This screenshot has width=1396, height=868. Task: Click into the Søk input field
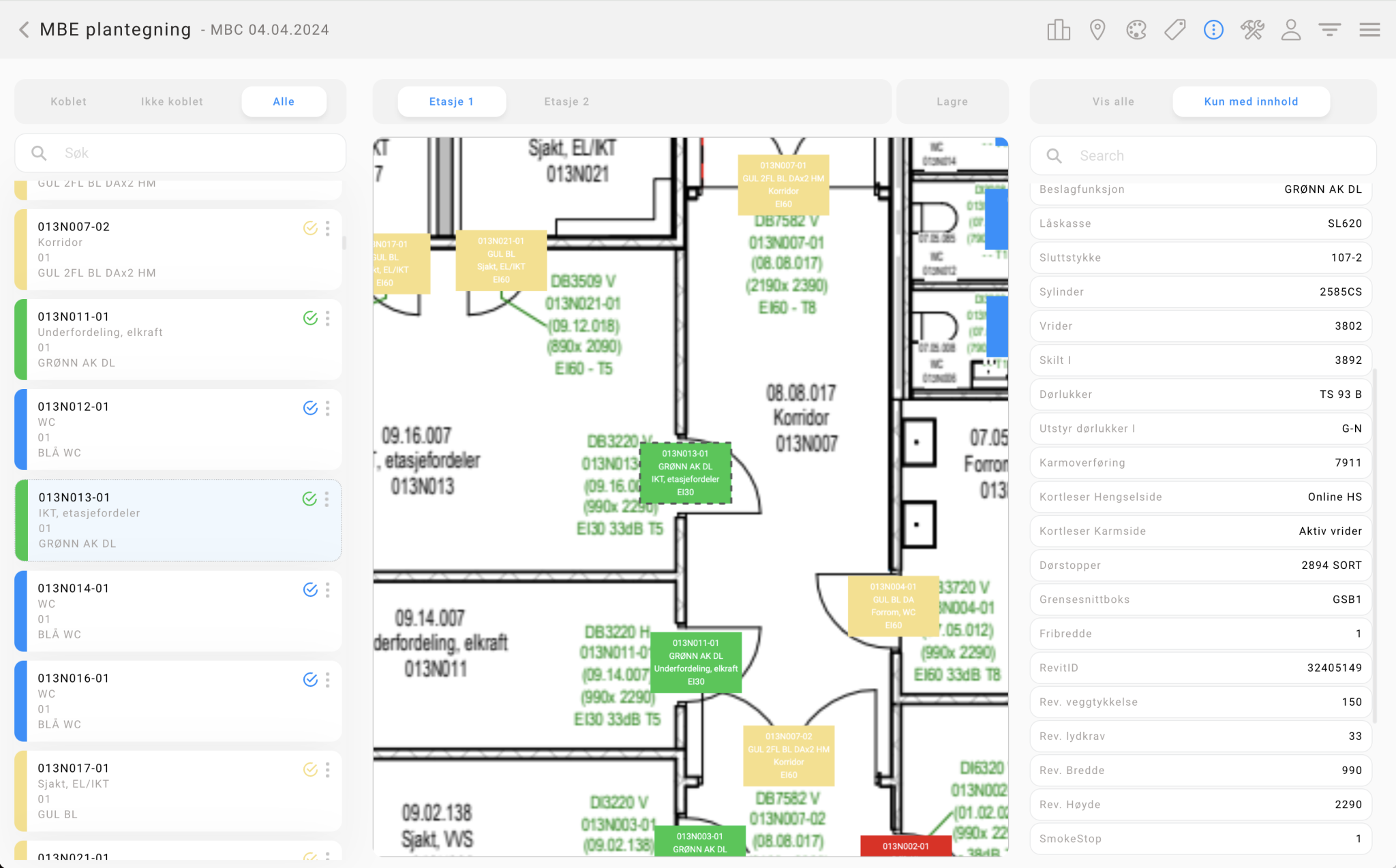(181, 153)
